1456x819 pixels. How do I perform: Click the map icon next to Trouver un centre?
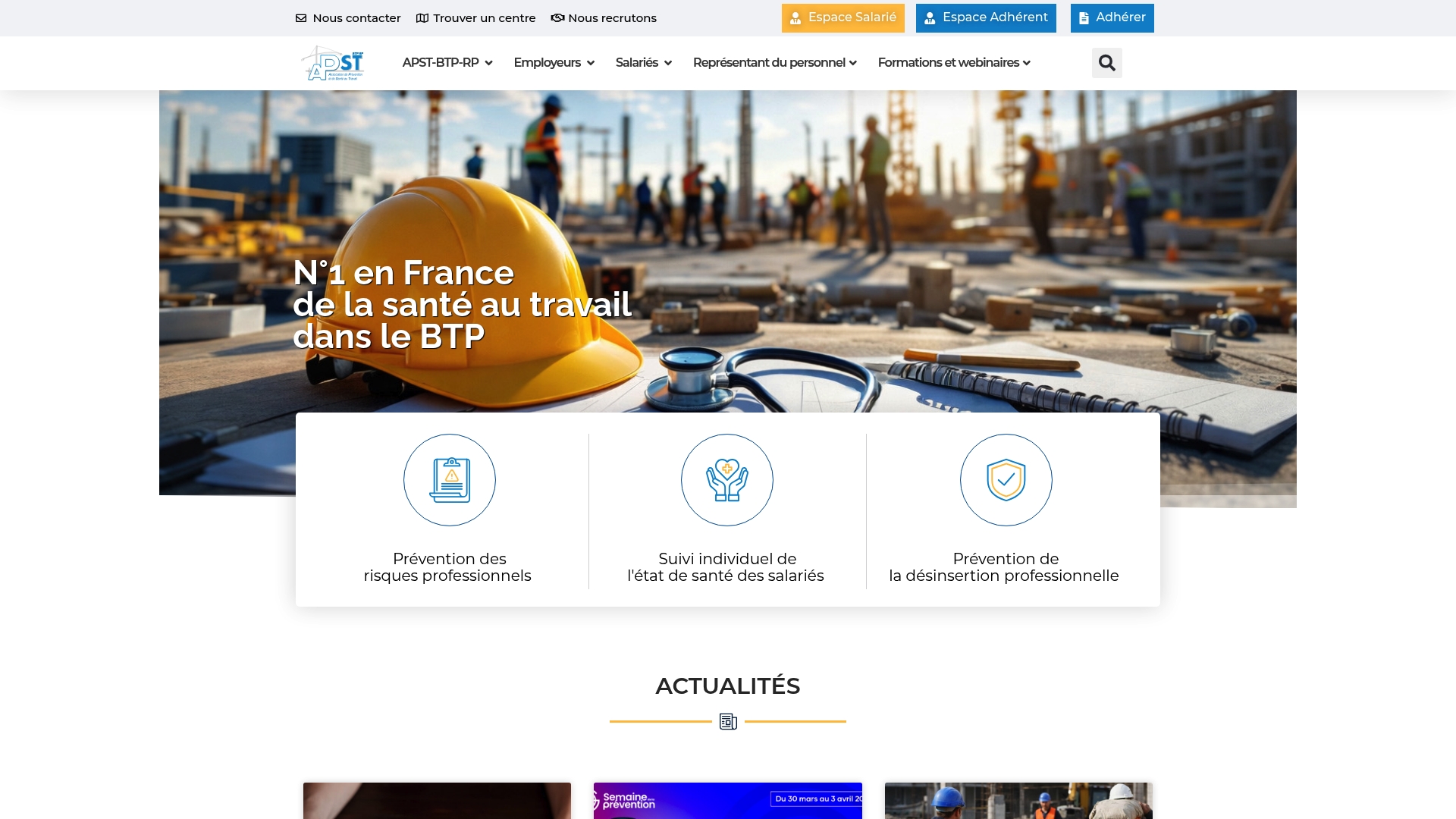click(x=422, y=17)
